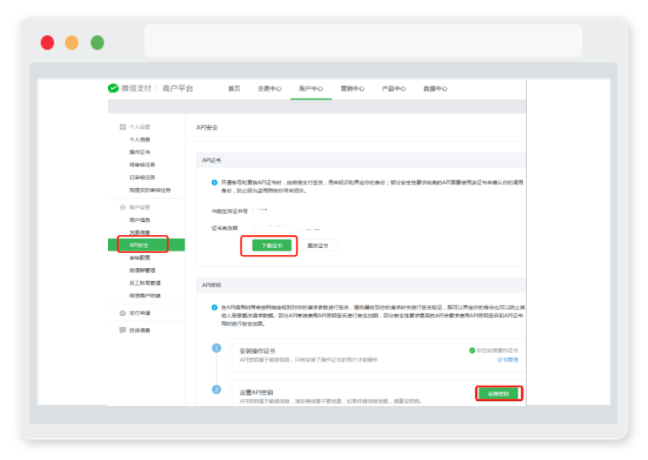Click the blue info icon under API证书

[214, 182]
